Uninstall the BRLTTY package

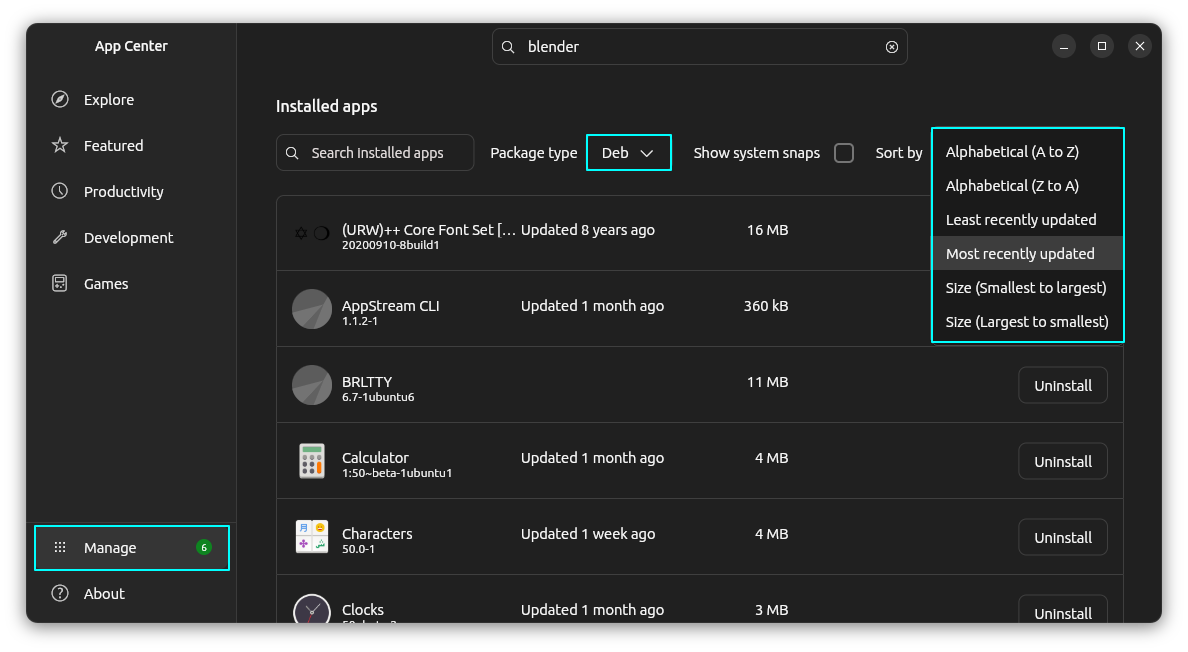(x=1063, y=385)
